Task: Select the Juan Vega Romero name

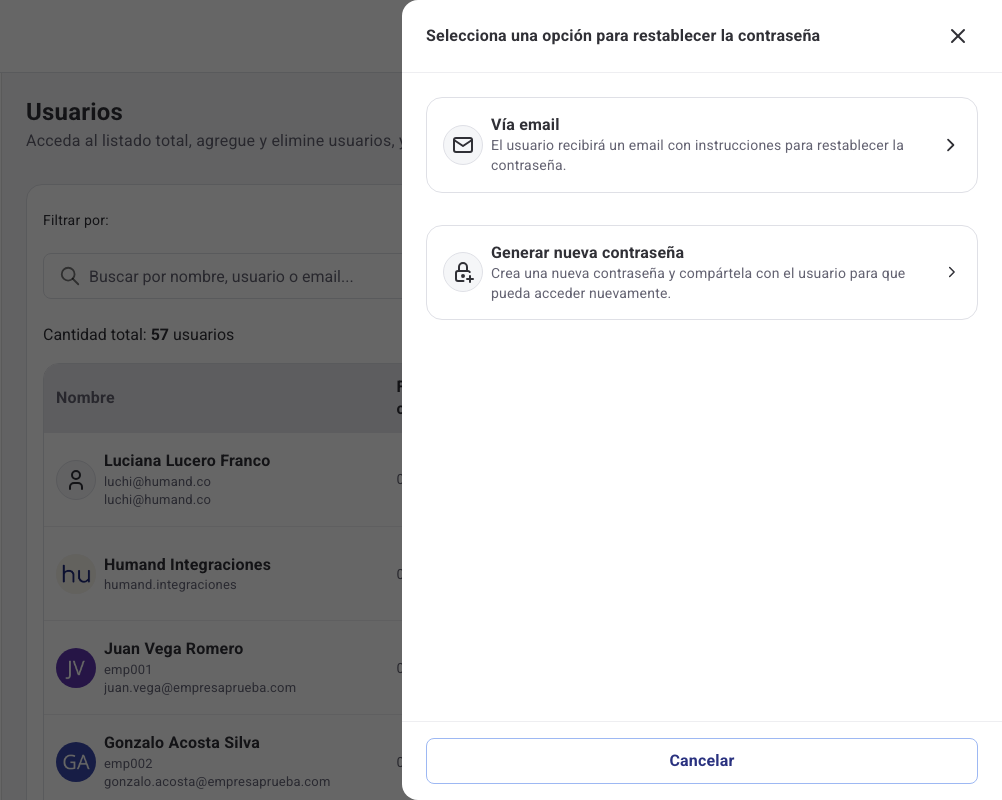Action: (x=173, y=649)
